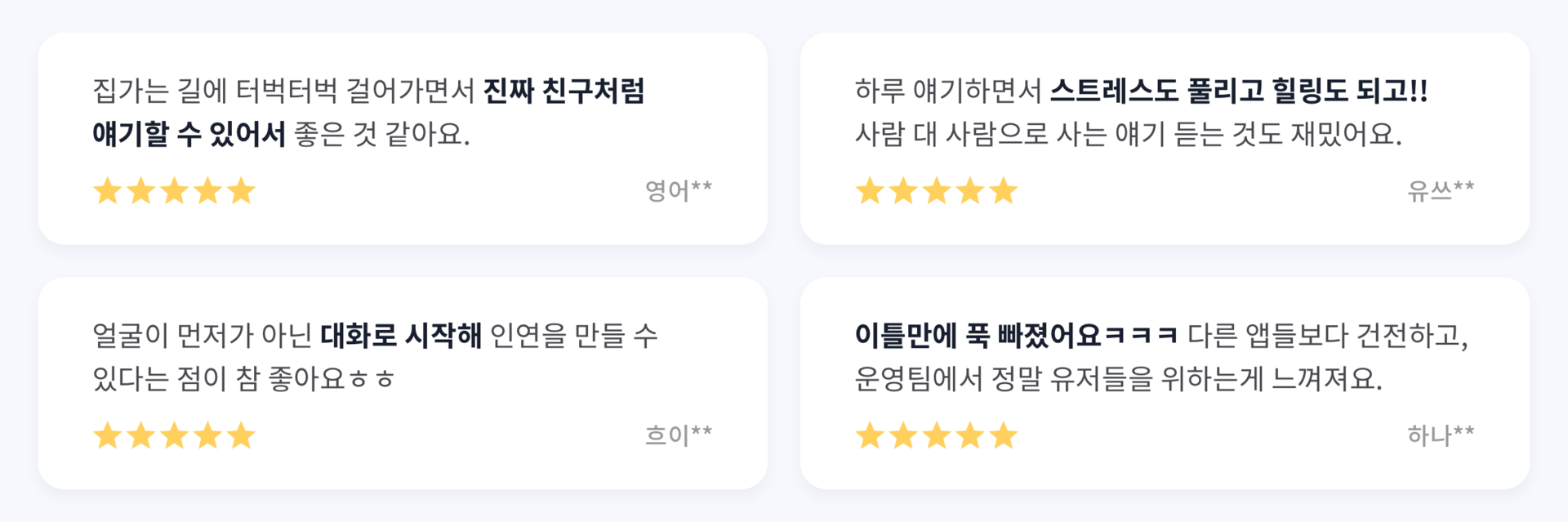Click the reviewer name 영어**

tap(679, 190)
